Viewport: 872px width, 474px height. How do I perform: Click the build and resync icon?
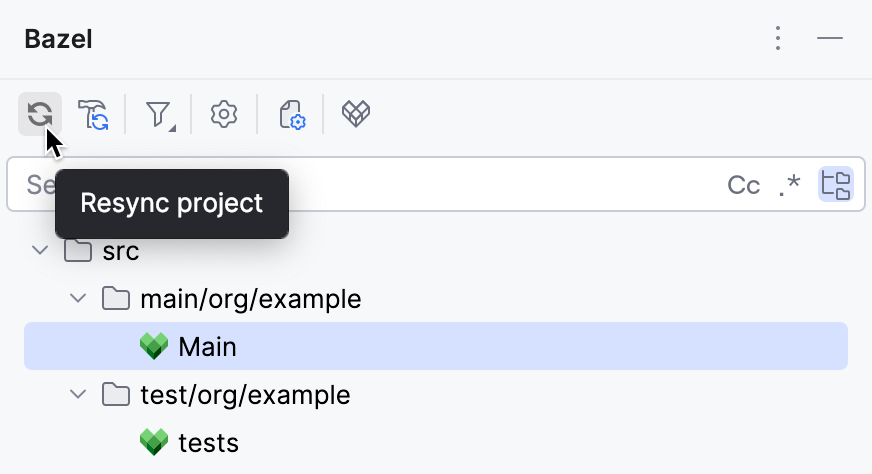tap(93, 114)
